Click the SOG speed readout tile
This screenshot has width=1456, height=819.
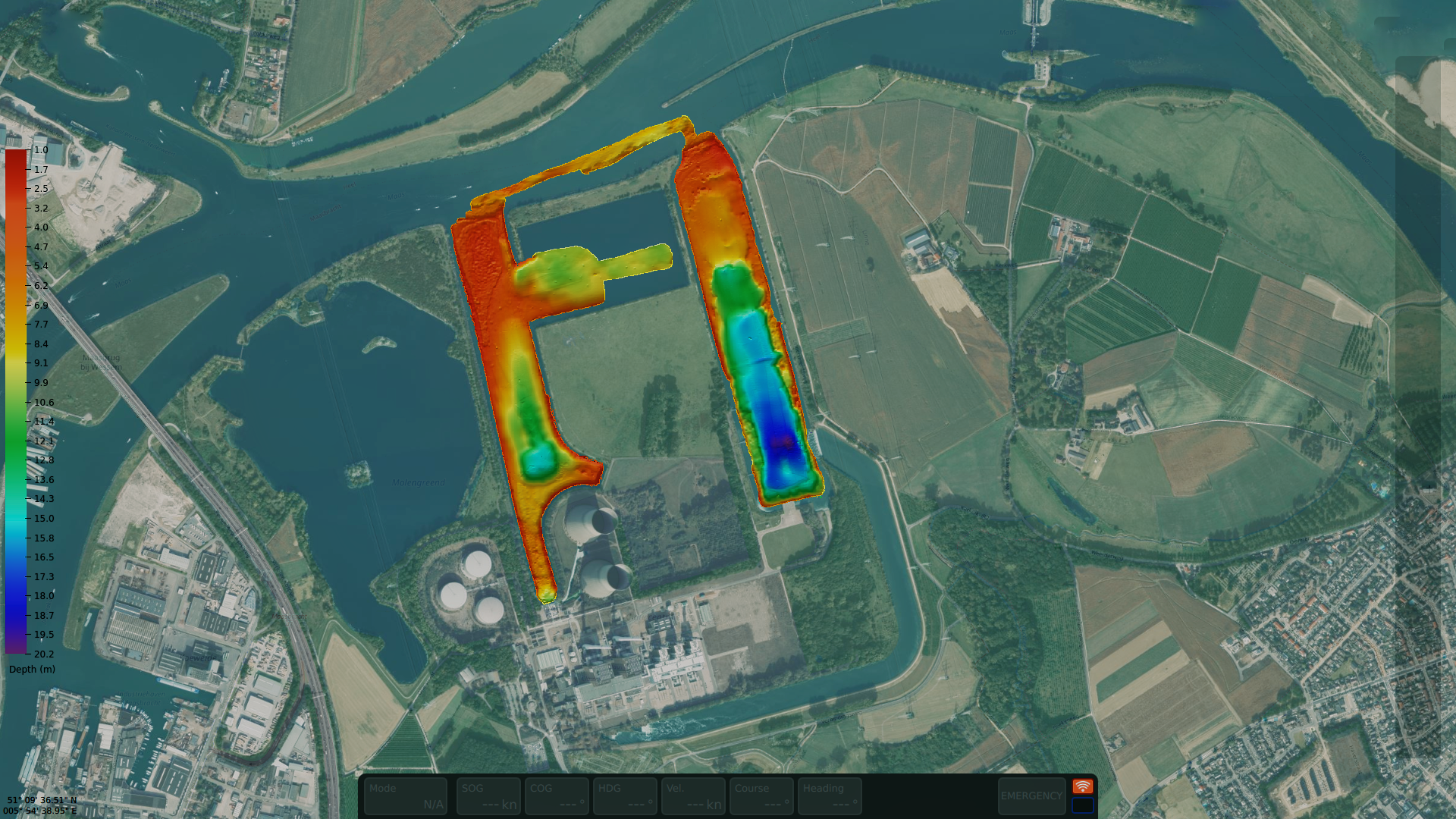[x=488, y=796]
